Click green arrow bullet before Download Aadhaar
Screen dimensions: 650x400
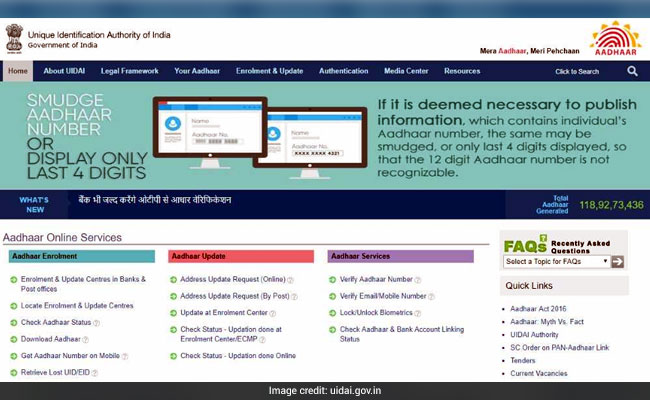[14, 339]
